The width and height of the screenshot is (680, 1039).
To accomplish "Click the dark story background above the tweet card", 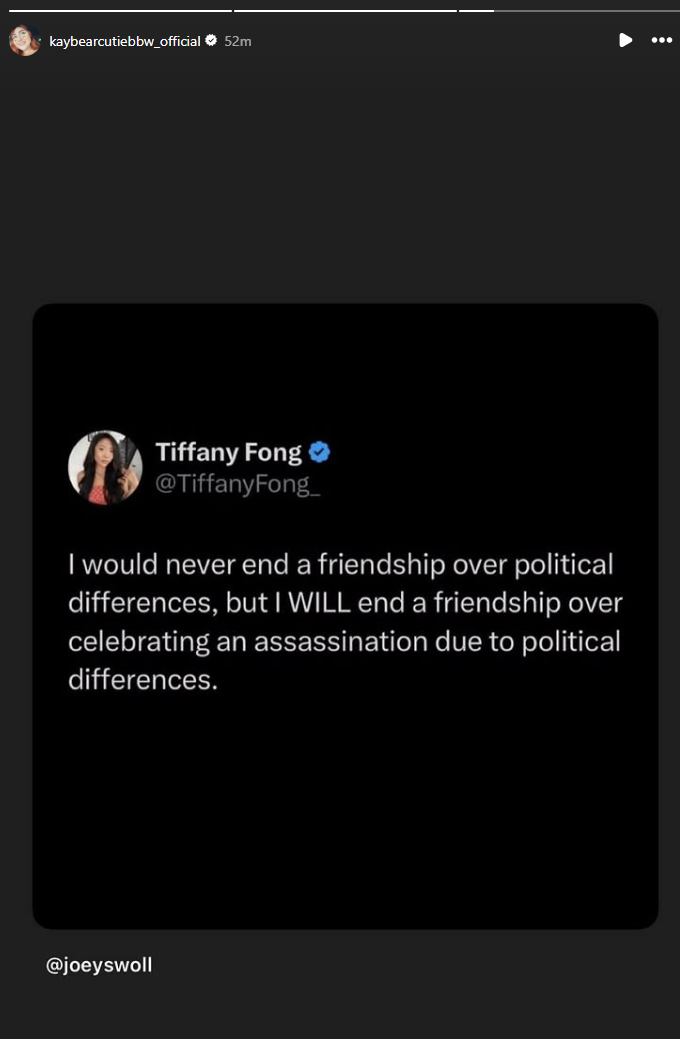I will pyautogui.click(x=340, y=180).
